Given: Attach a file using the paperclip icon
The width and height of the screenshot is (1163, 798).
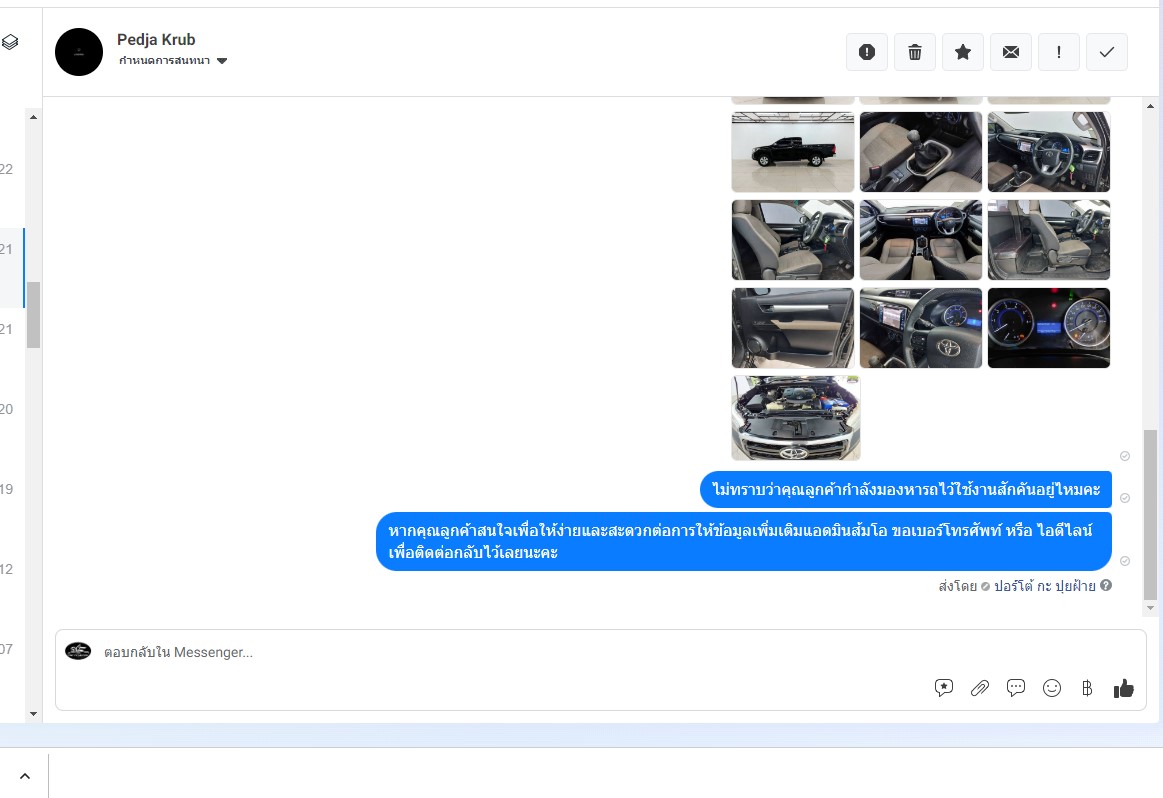Looking at the screenshot, I should click(980, 688).
